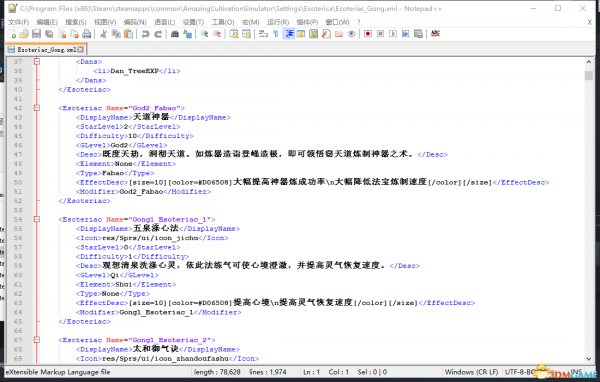This screenshot has height=382, width=600.
Task: Open the 设置(T) menu
Action: [x=193, y=22]
